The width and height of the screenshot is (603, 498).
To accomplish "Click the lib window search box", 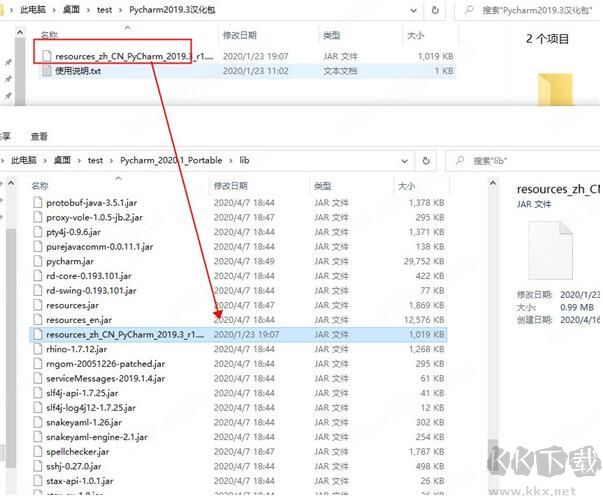I will click(523, 161).
